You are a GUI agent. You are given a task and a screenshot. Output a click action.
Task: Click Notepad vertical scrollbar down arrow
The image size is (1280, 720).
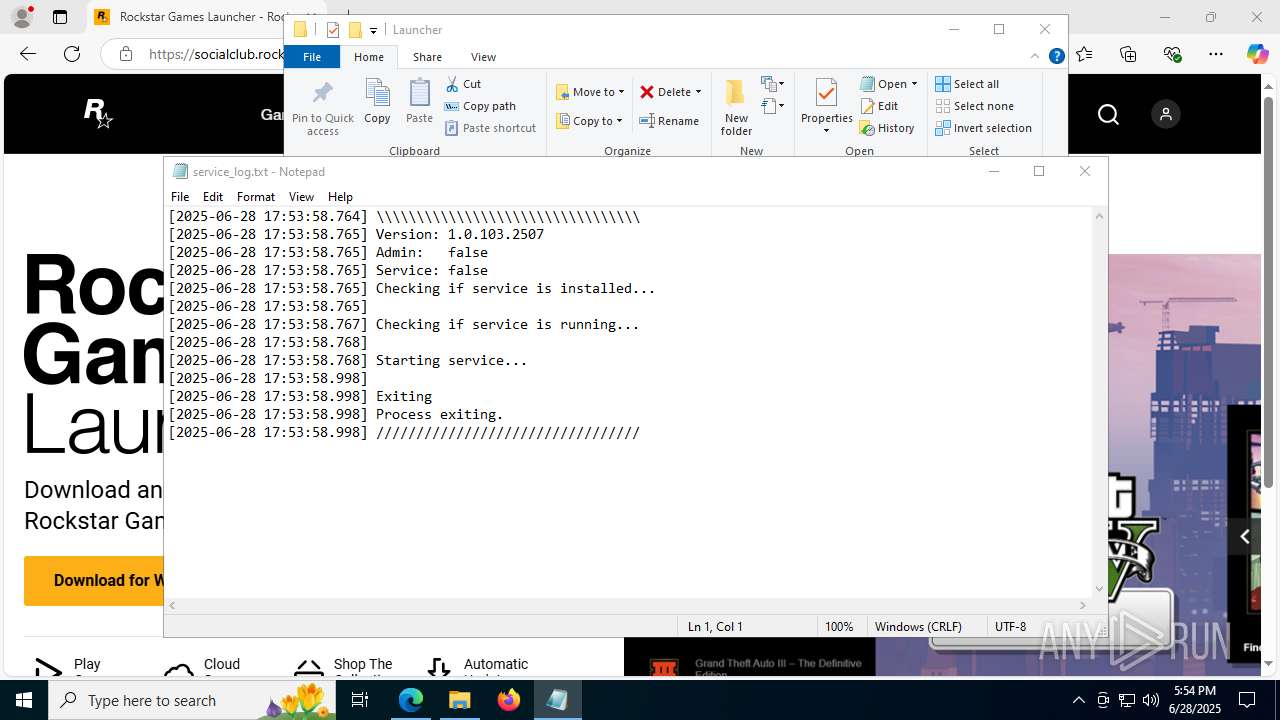point(1100,589)
